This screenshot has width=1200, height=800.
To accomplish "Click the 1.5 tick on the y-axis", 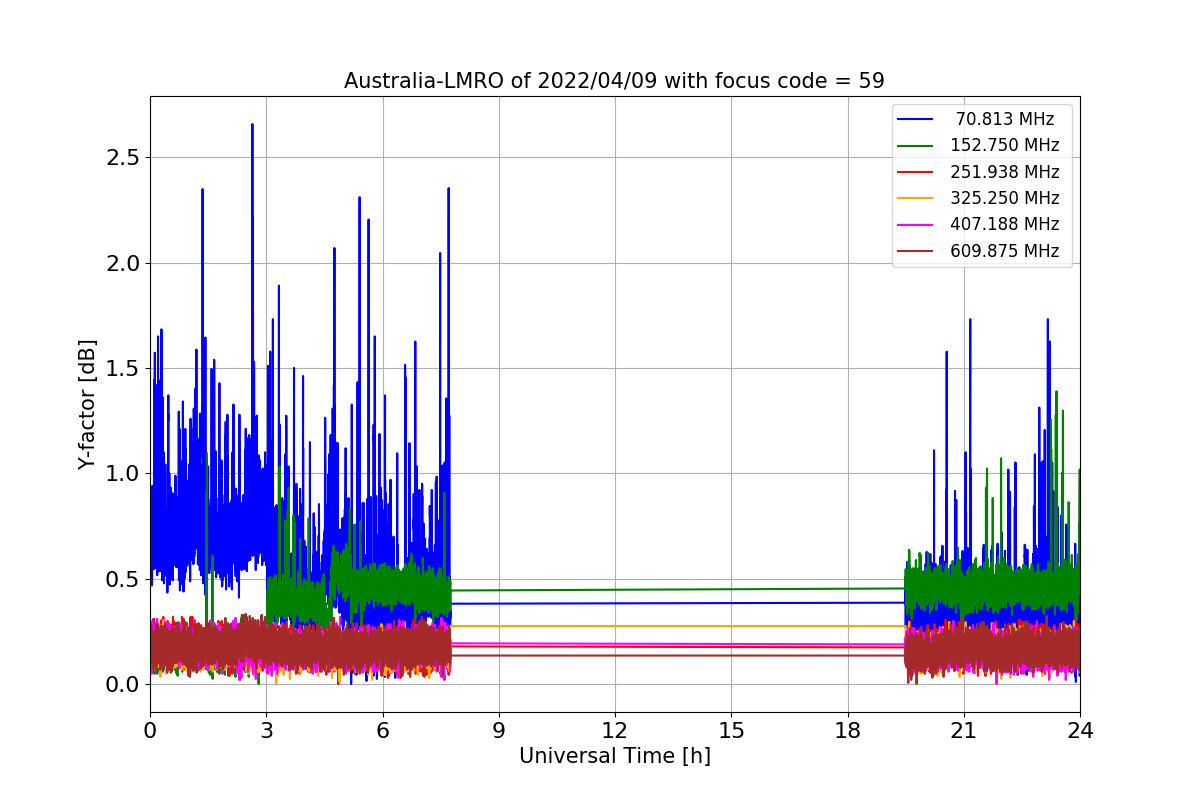I will (x=124, y=369).
